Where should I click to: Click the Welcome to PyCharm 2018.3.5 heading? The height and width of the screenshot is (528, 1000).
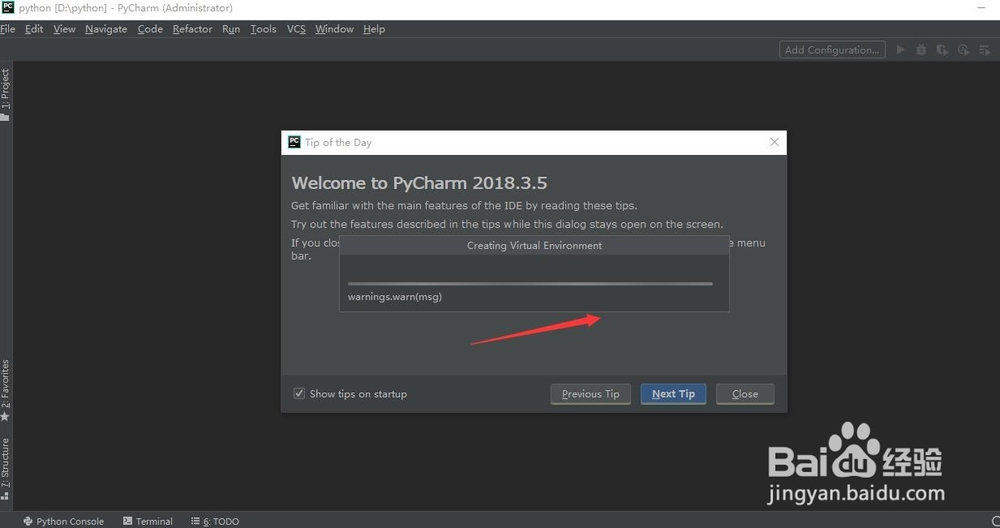tap(419, 183)
